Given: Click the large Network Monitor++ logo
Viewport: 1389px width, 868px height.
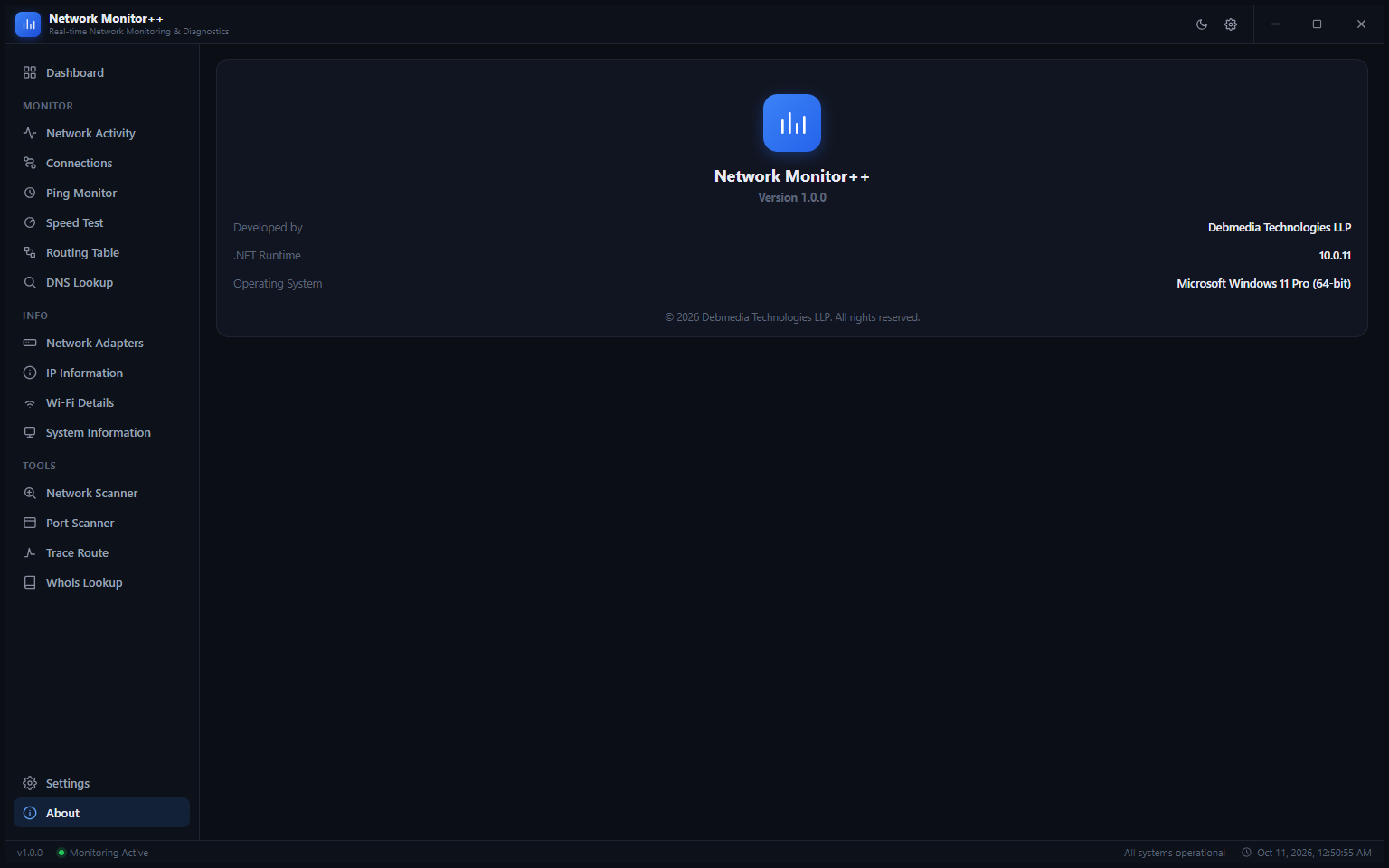Looking at the screenshot, I should (792, 123).
